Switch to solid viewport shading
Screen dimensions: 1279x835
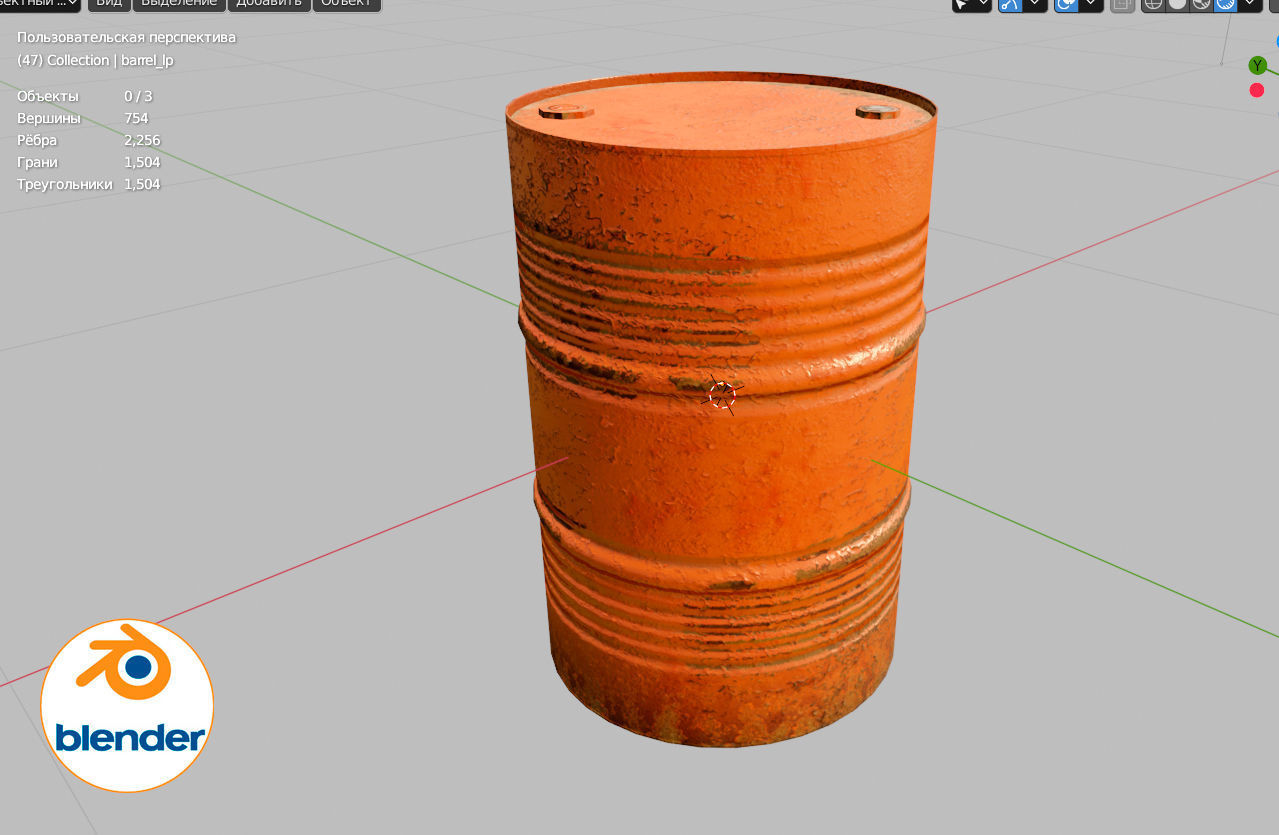coord(1177,4)
